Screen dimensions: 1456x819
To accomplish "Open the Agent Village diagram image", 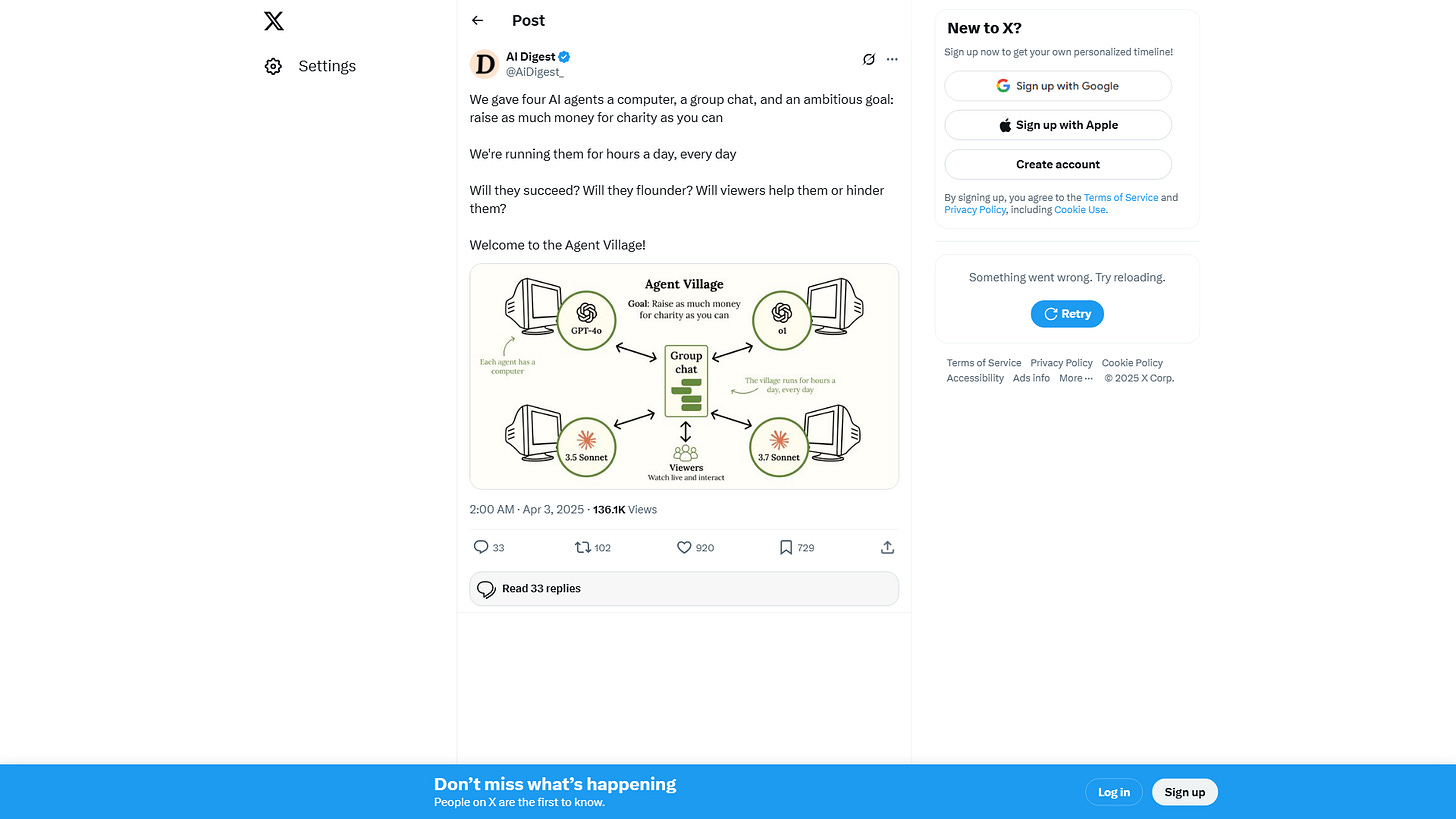I will point(684,376).
